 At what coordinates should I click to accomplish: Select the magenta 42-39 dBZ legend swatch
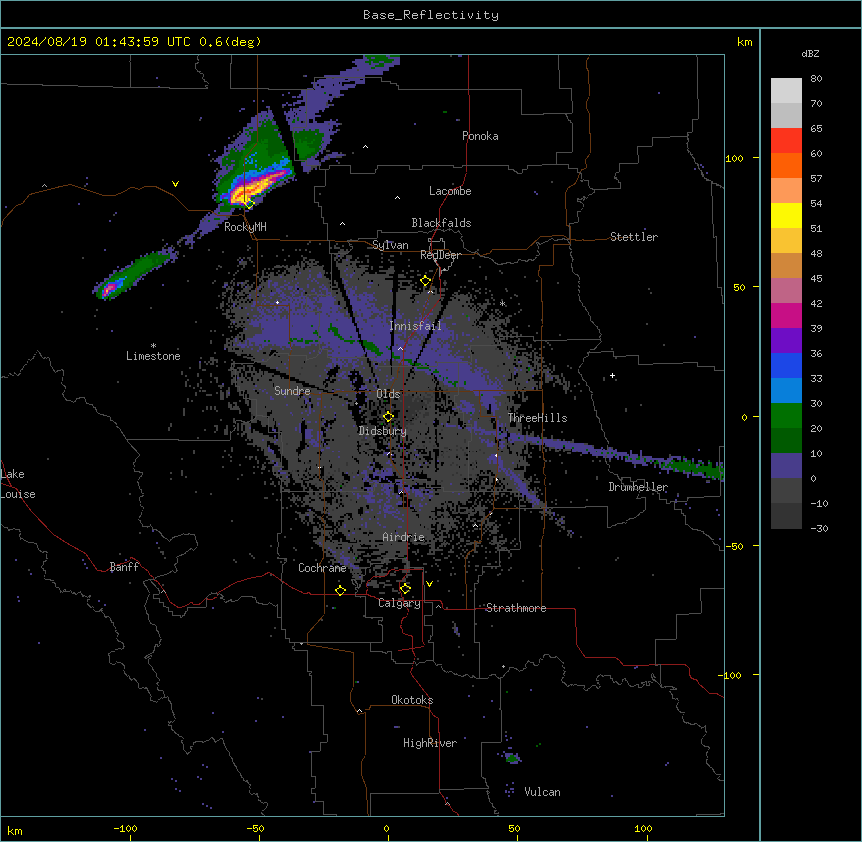786,315
